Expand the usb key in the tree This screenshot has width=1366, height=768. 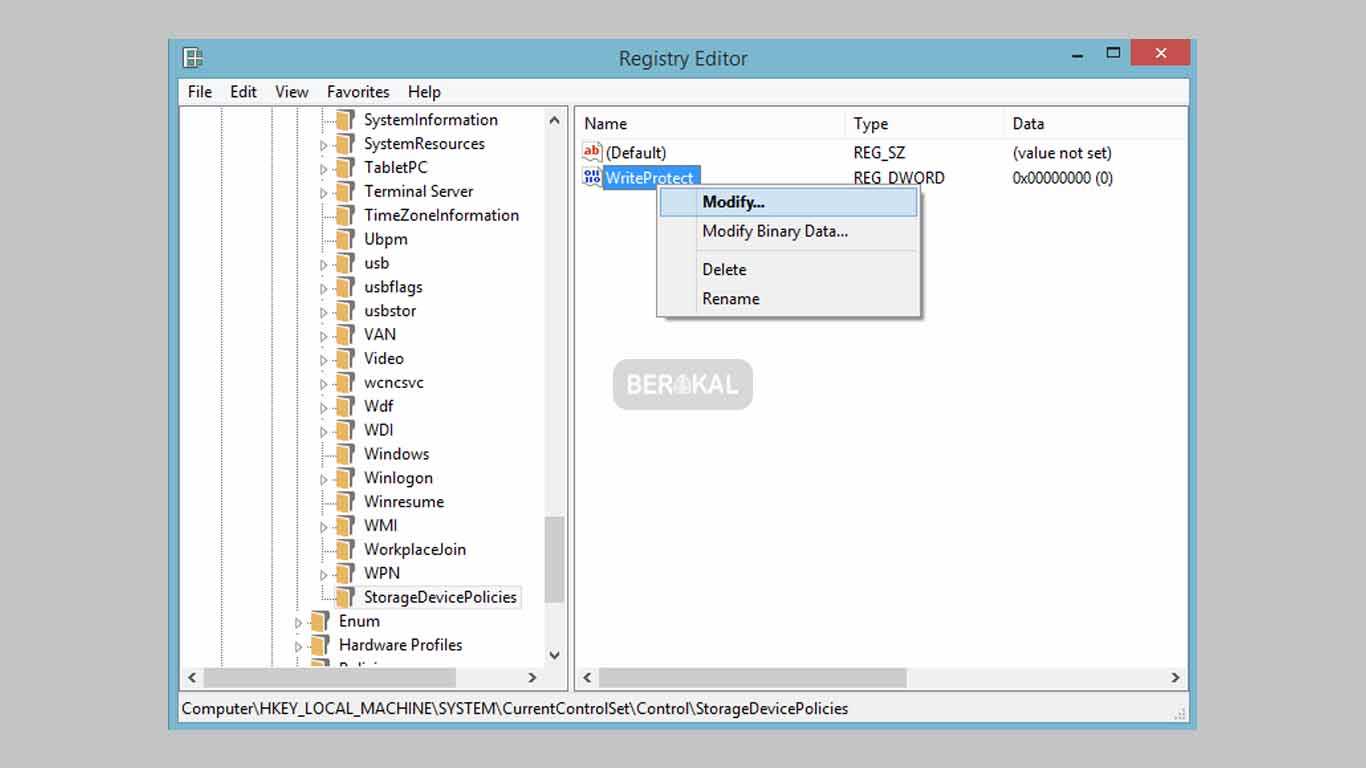point(322,263)
